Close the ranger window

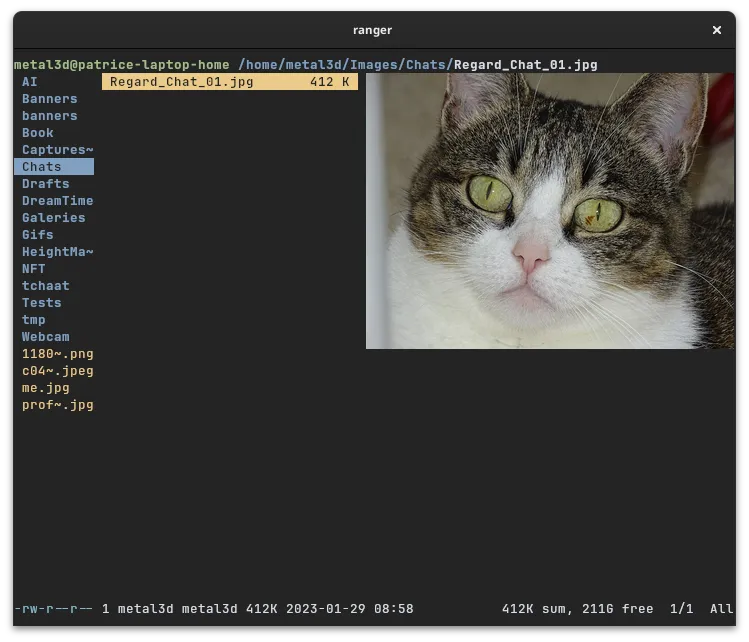tap(717, 30)
